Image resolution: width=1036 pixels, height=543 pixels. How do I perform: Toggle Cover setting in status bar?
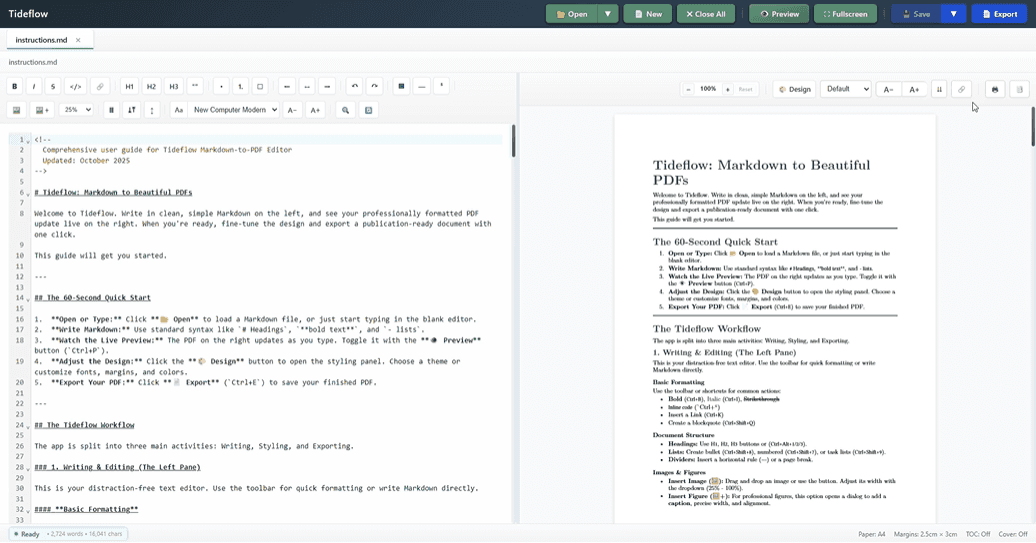(x=1013, y=534)
